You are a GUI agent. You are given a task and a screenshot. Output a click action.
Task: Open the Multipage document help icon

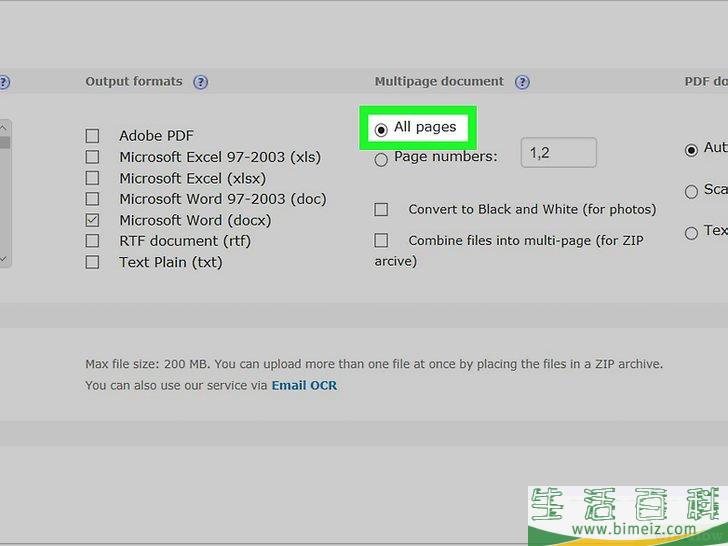[522, 82]
